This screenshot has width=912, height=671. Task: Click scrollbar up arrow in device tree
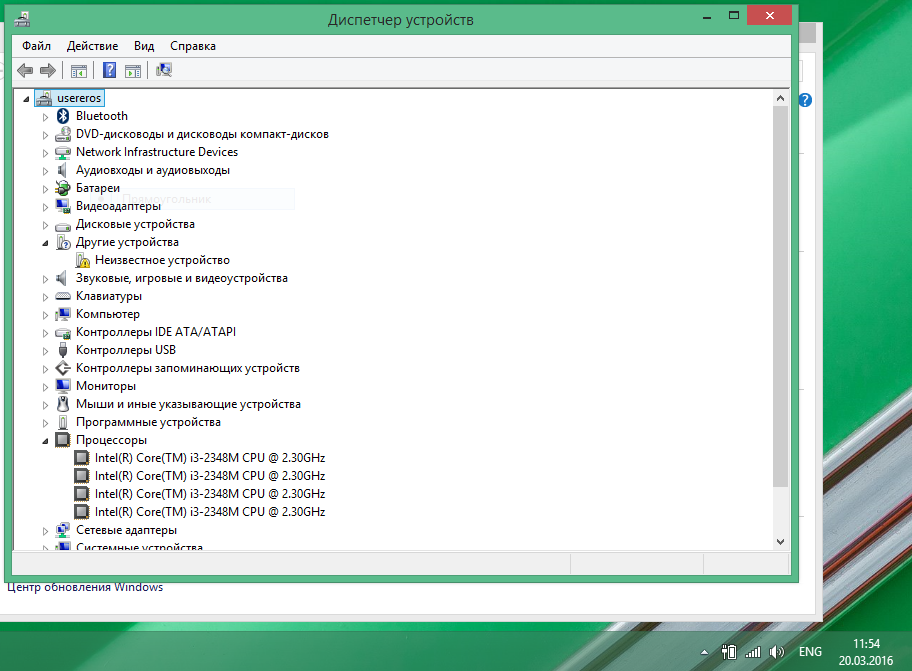coord(781,98)
